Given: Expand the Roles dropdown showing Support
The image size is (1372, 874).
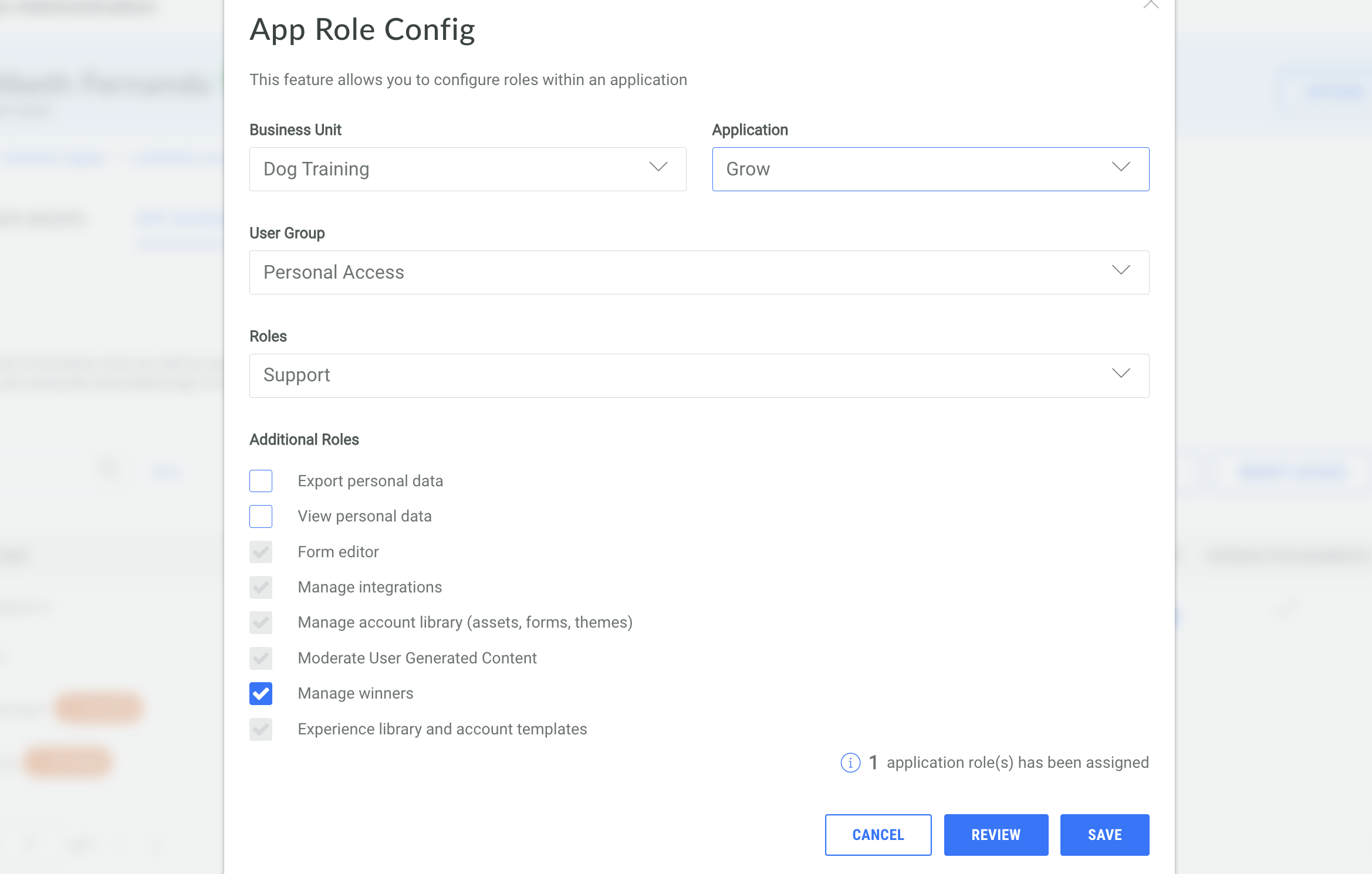Looking at the screenshot, I should 699,375.
